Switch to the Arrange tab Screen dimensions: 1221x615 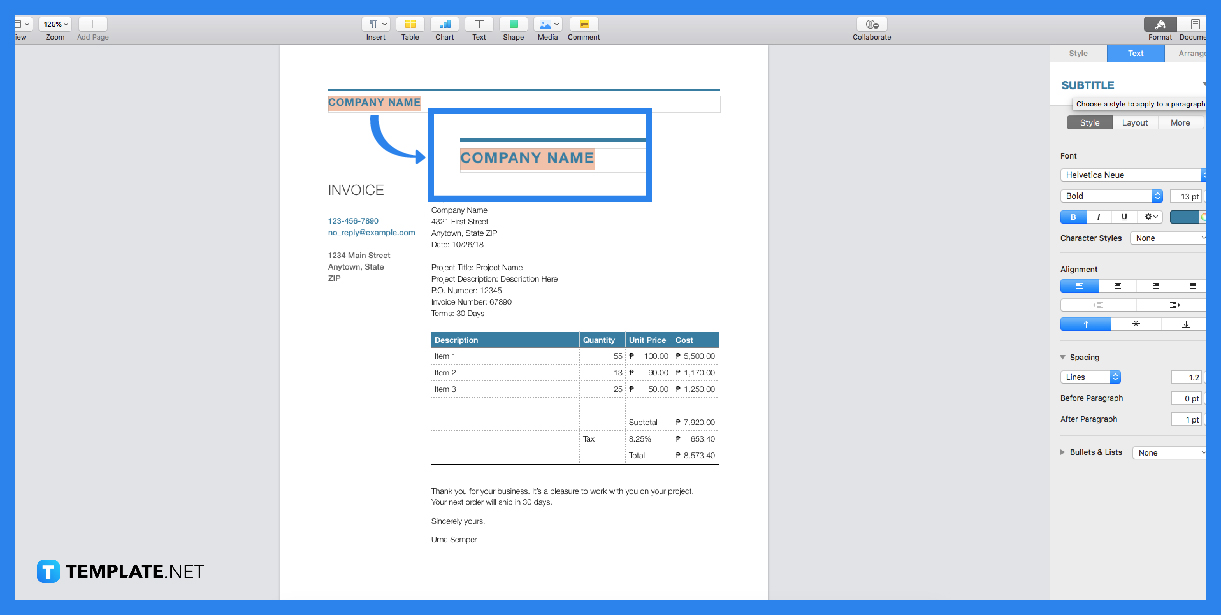(1190, 53)
